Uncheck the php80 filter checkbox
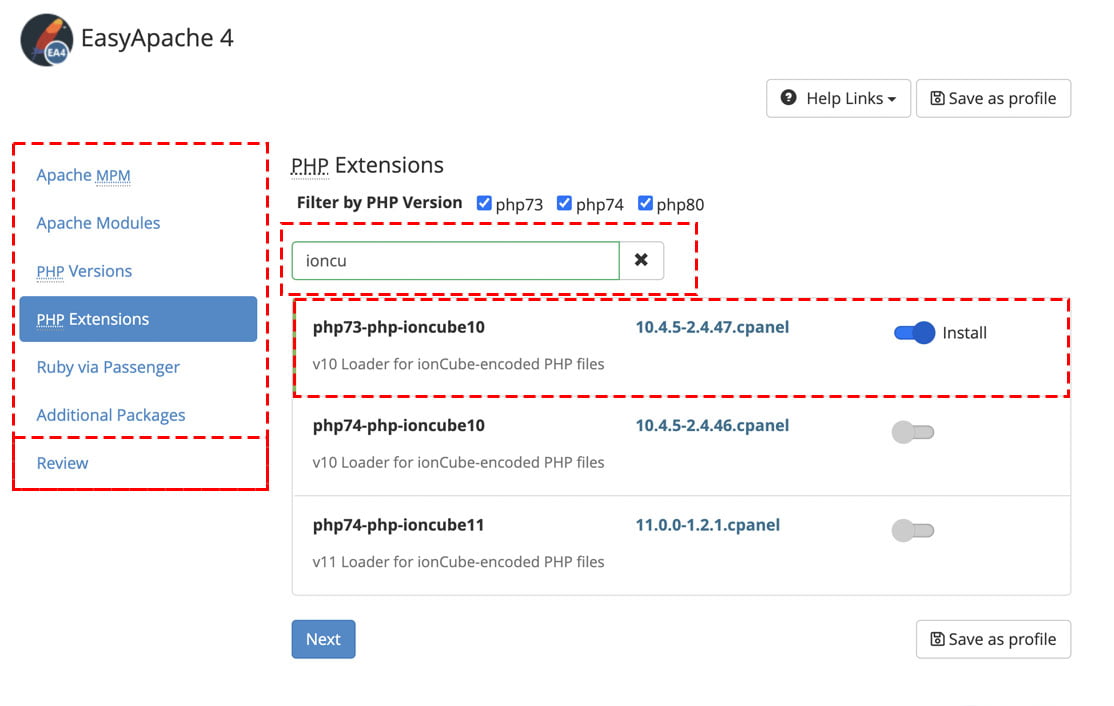The height and width of the screenshot is (706, 1114). coord(645,202)
